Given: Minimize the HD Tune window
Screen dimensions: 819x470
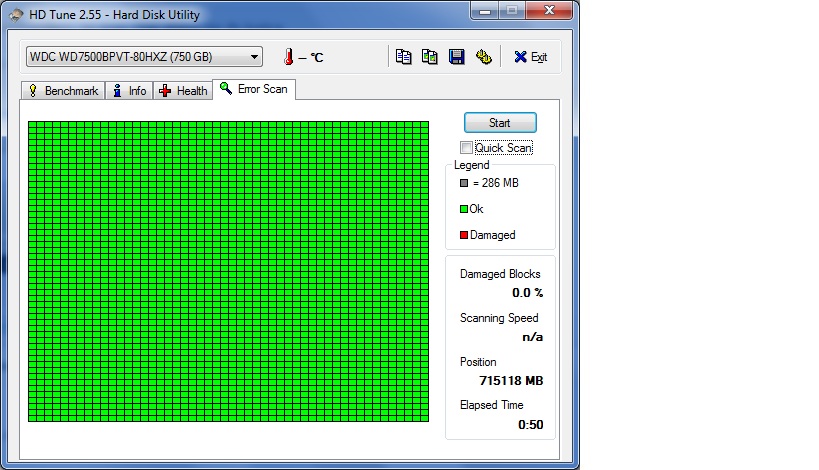Looking at the screenshot, I should [485, 10].
